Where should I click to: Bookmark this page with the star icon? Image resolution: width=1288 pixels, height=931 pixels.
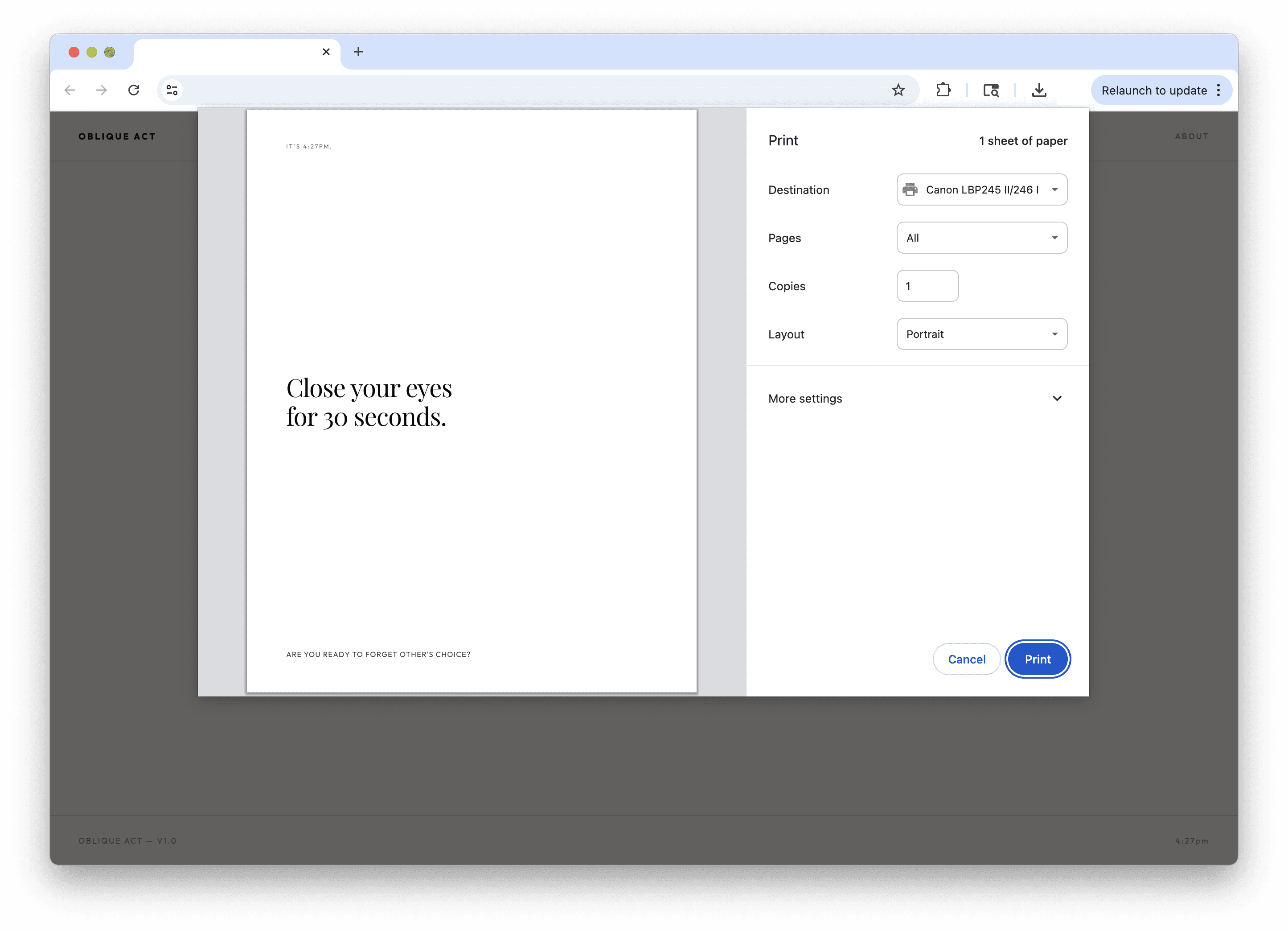(x=898, y=91)
